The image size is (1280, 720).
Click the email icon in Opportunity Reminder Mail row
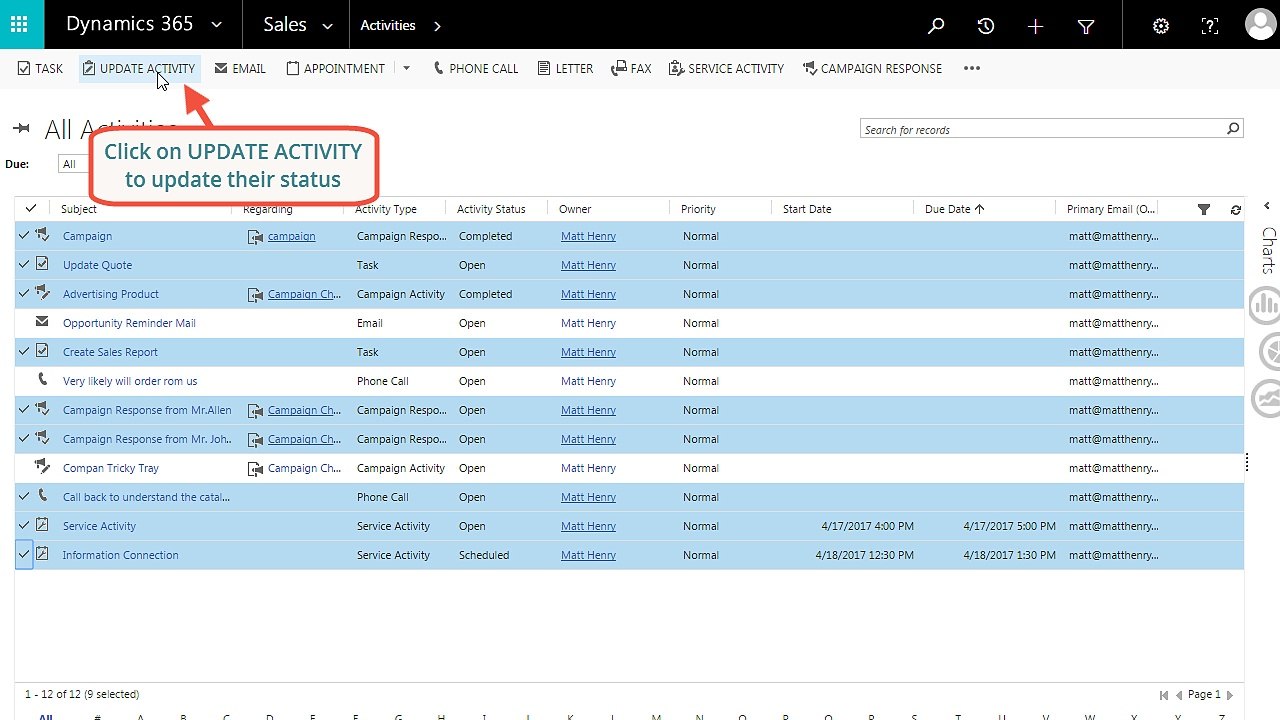coord(42,322)
